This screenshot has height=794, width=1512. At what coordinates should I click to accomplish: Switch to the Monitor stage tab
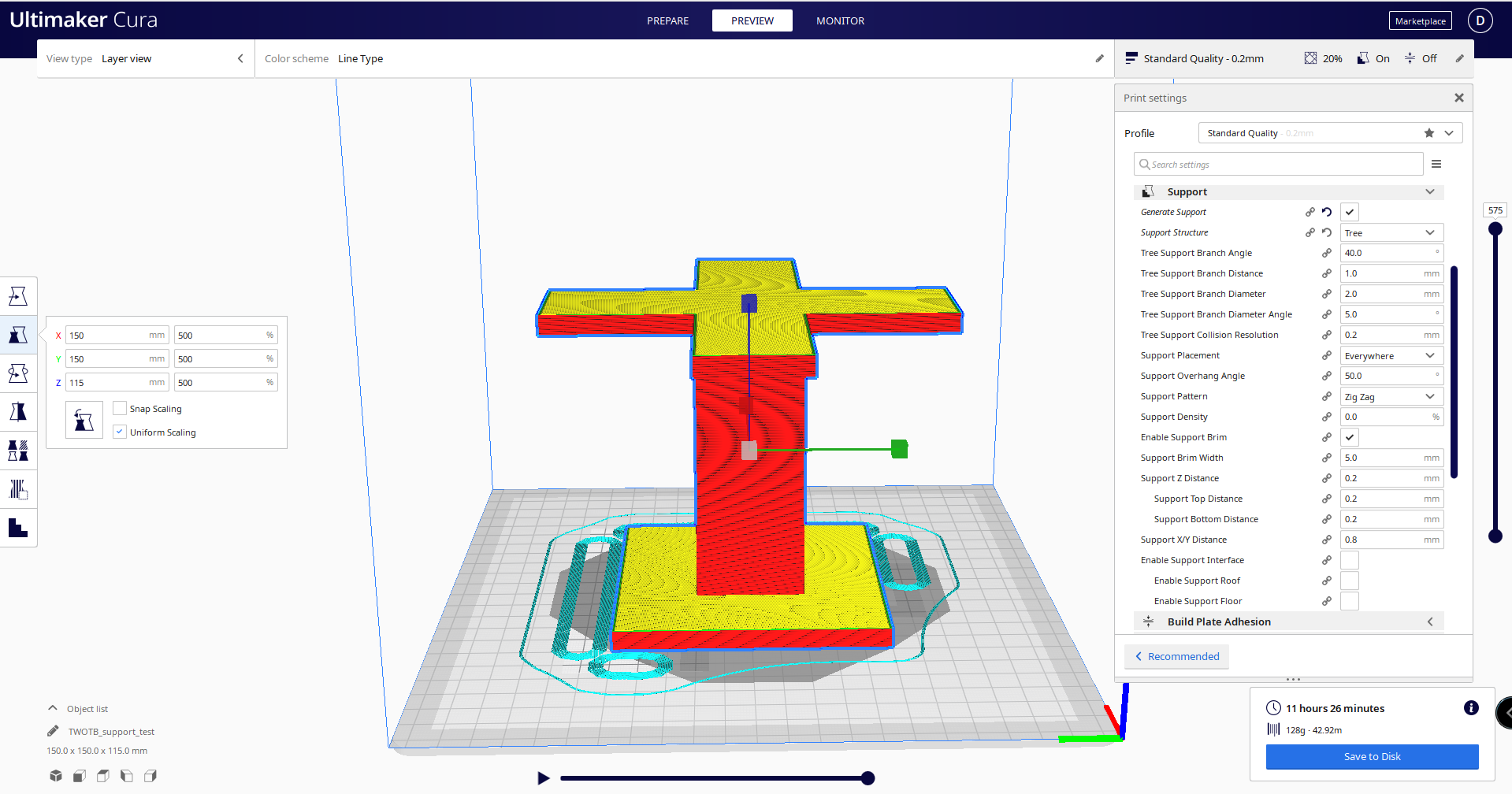[840, 20]
